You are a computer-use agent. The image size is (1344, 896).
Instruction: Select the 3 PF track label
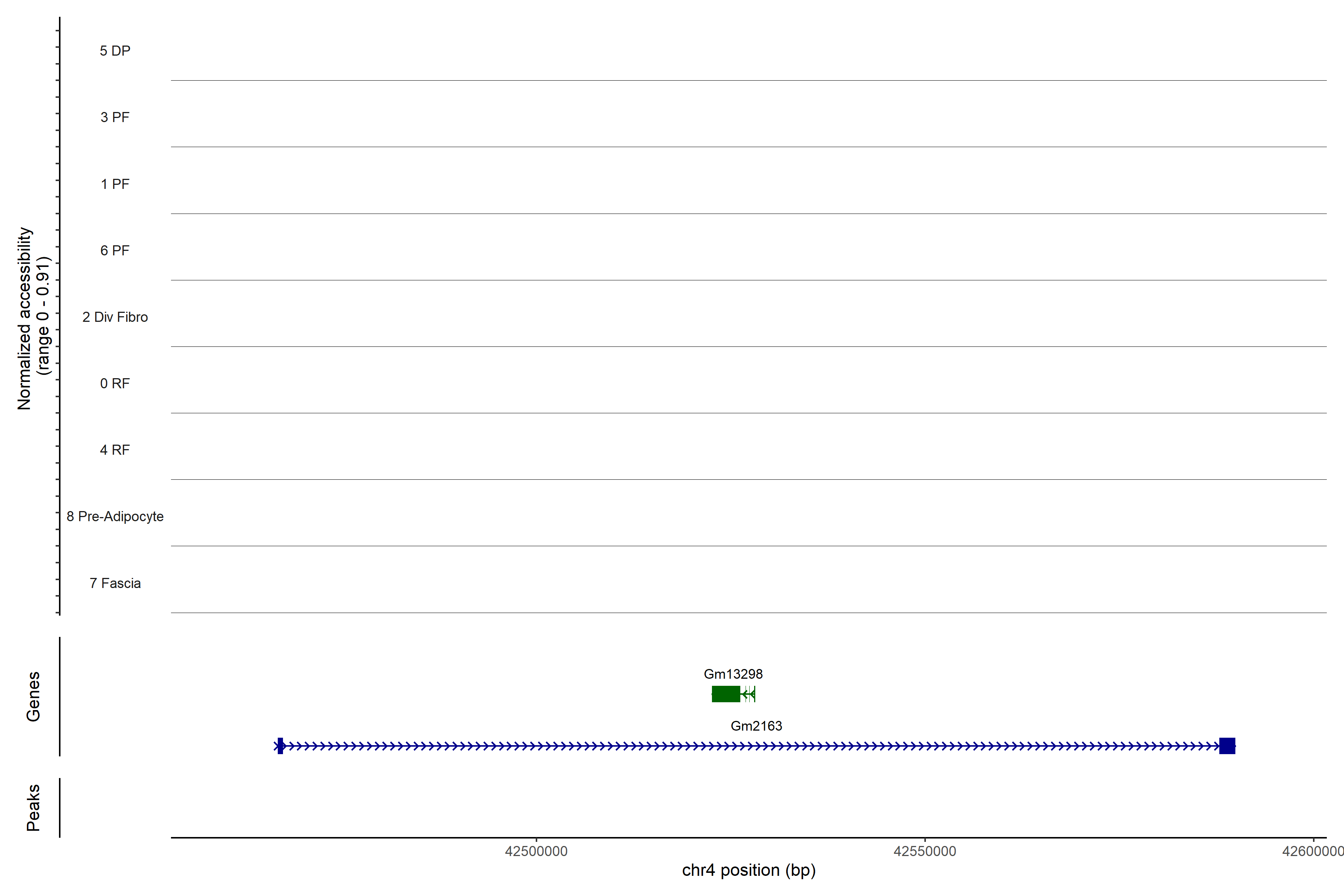(115, 117)
